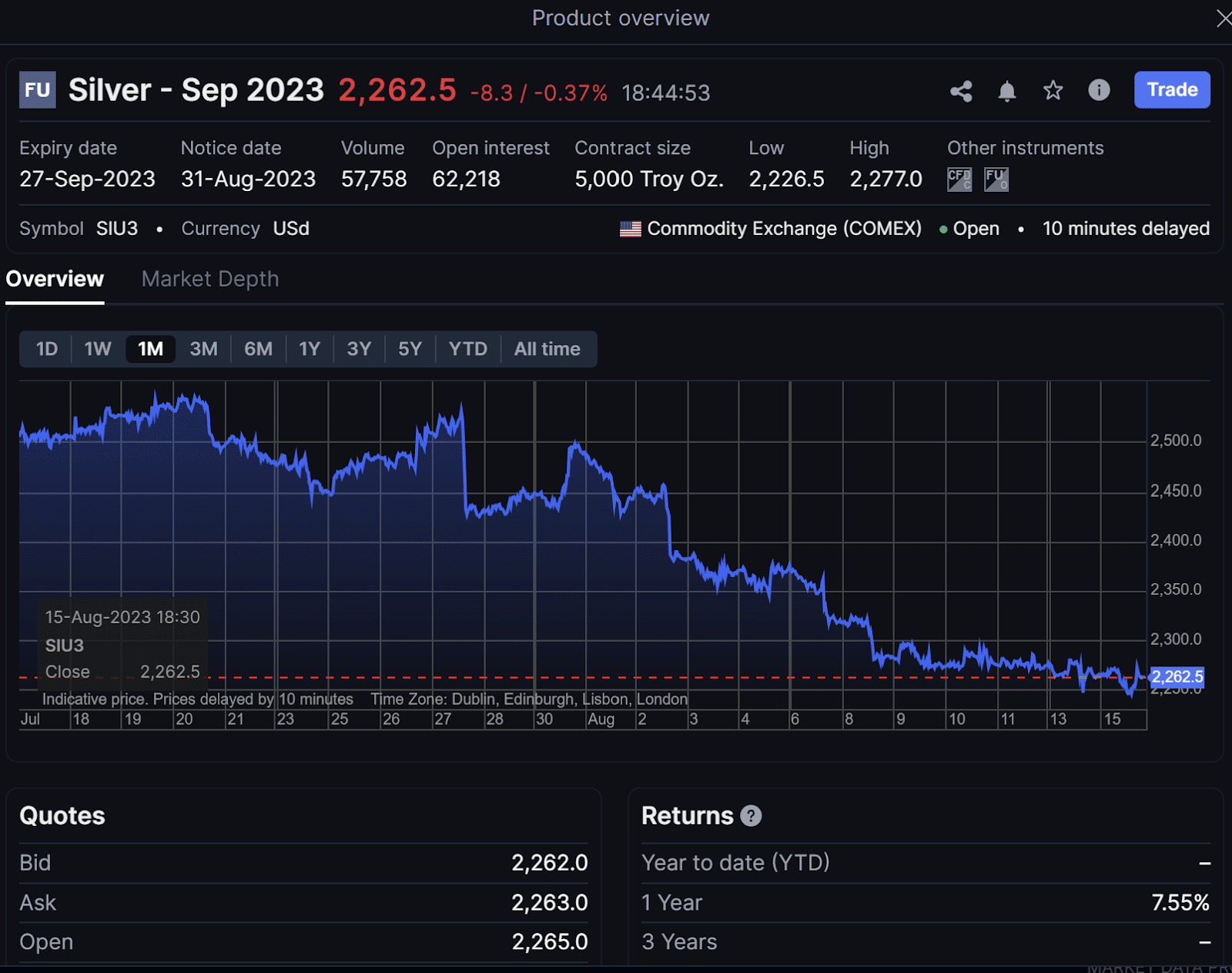Screen dimensions: 1232x973
Task: Select the 3Y chart range
Action: 359,349
